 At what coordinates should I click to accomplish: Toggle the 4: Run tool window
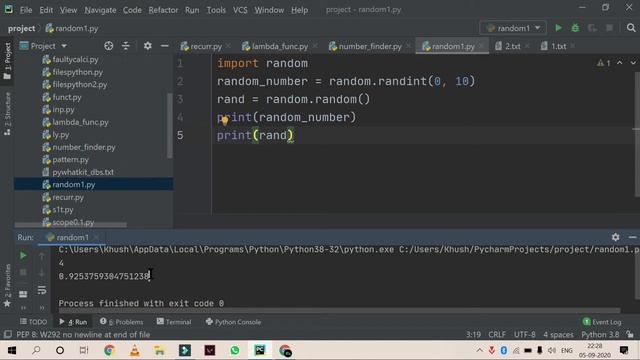pyautogui.click(x=73, y=322)
